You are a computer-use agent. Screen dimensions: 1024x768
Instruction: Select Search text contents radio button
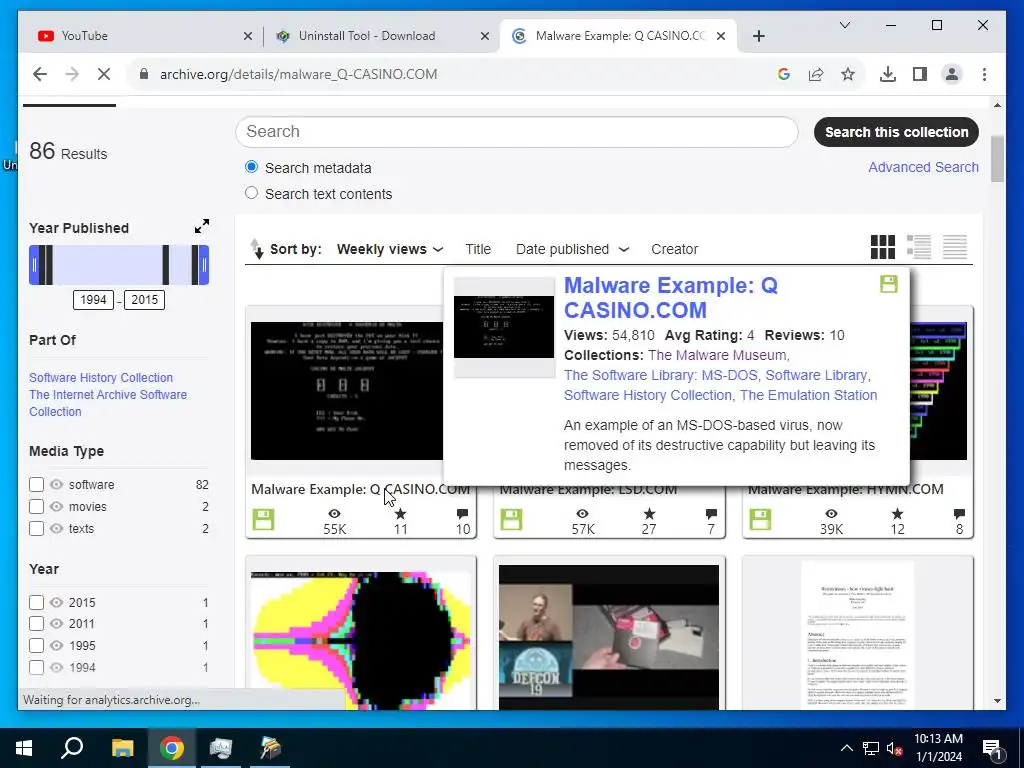251,193
